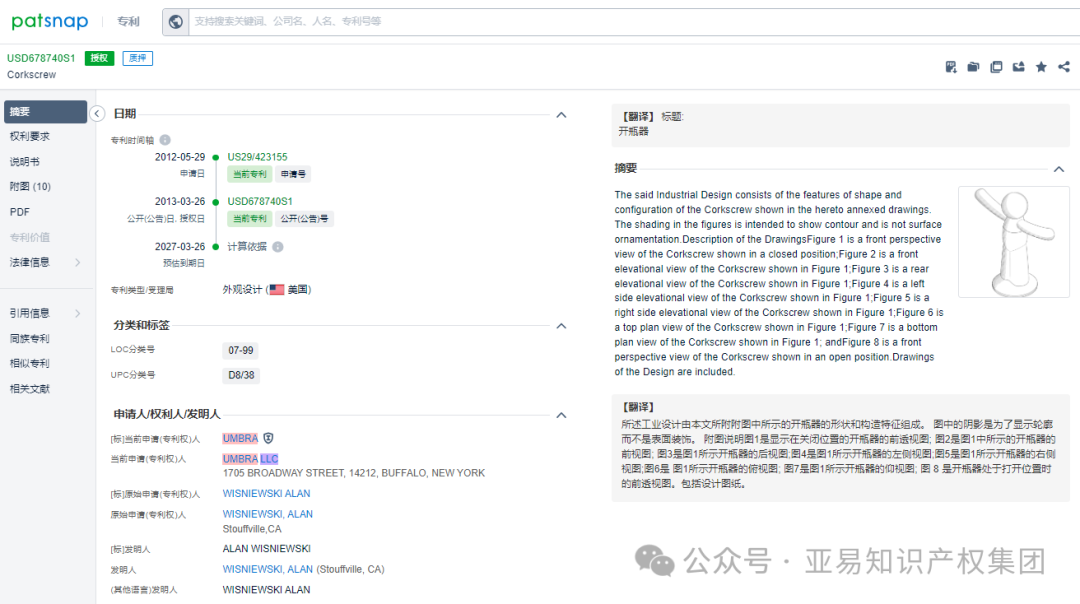This screenshot has width=1080, height=604.
Task: Mark patent with star favorite icon
Action: [1041, 67]
